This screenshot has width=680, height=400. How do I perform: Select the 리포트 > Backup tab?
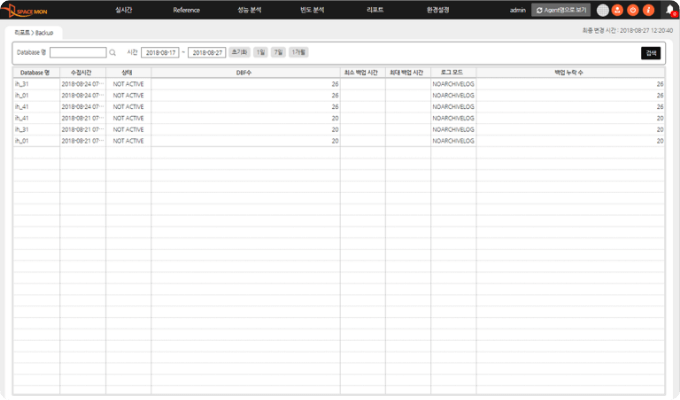coord(34,33)
